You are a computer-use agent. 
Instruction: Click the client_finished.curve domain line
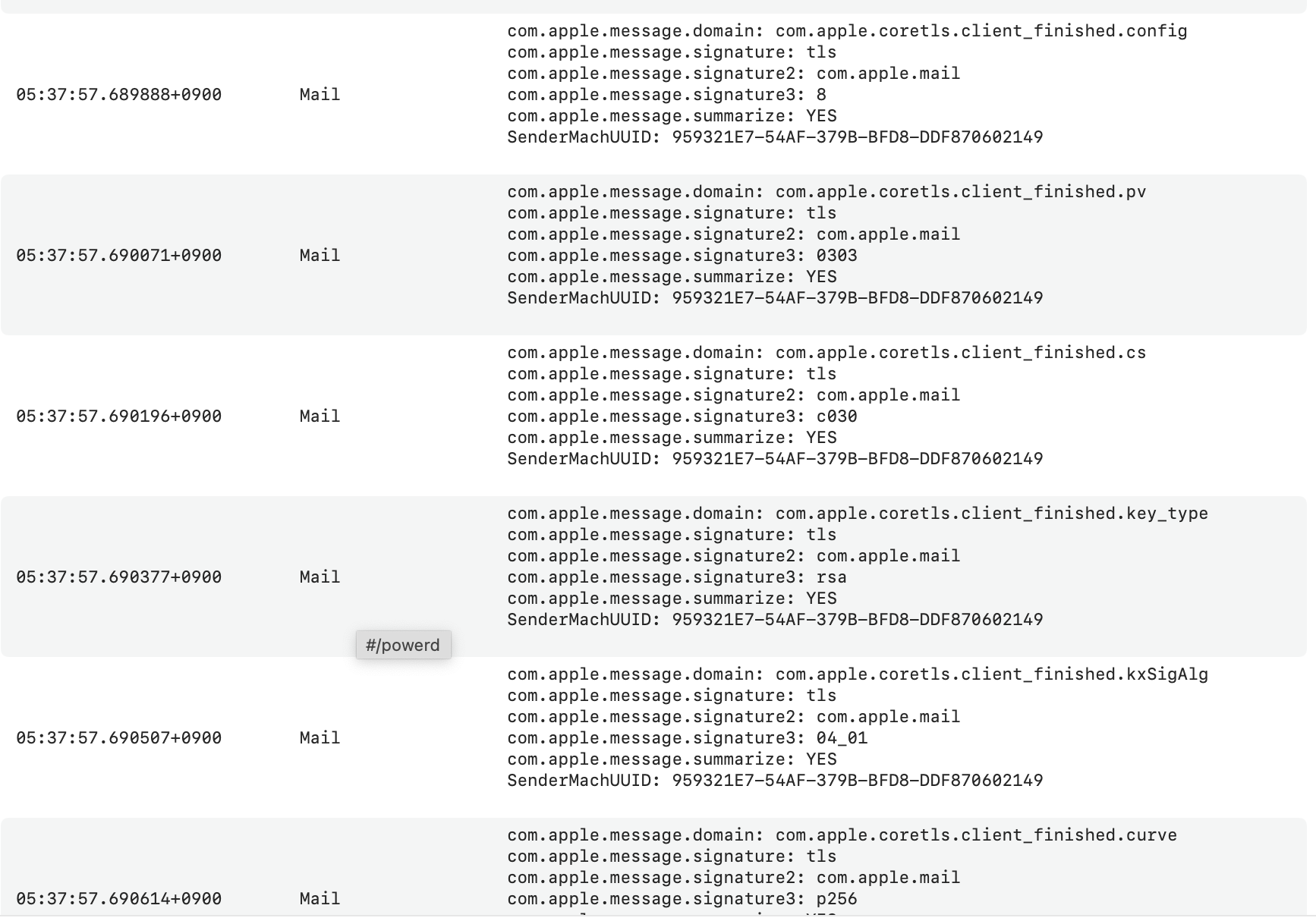[842, 835]
